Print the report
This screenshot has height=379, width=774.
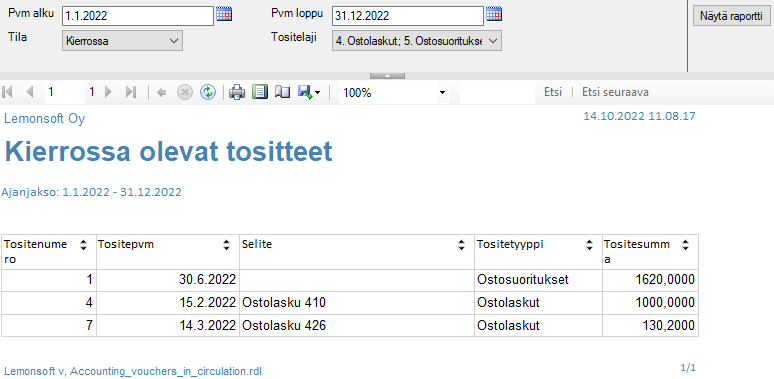pyautogui.click(x=237, y=92)
